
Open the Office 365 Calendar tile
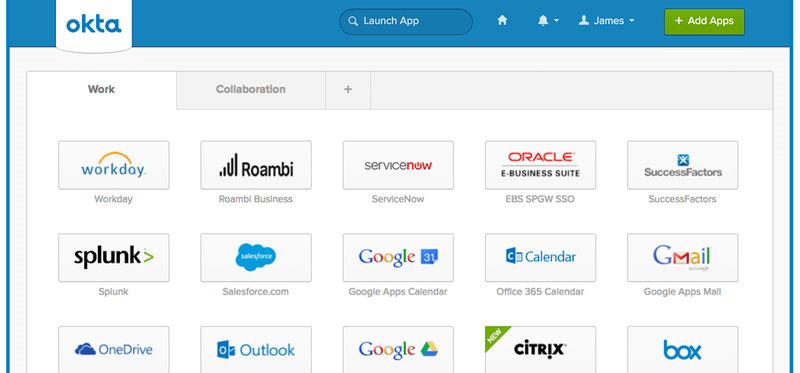tap(540, 258)
